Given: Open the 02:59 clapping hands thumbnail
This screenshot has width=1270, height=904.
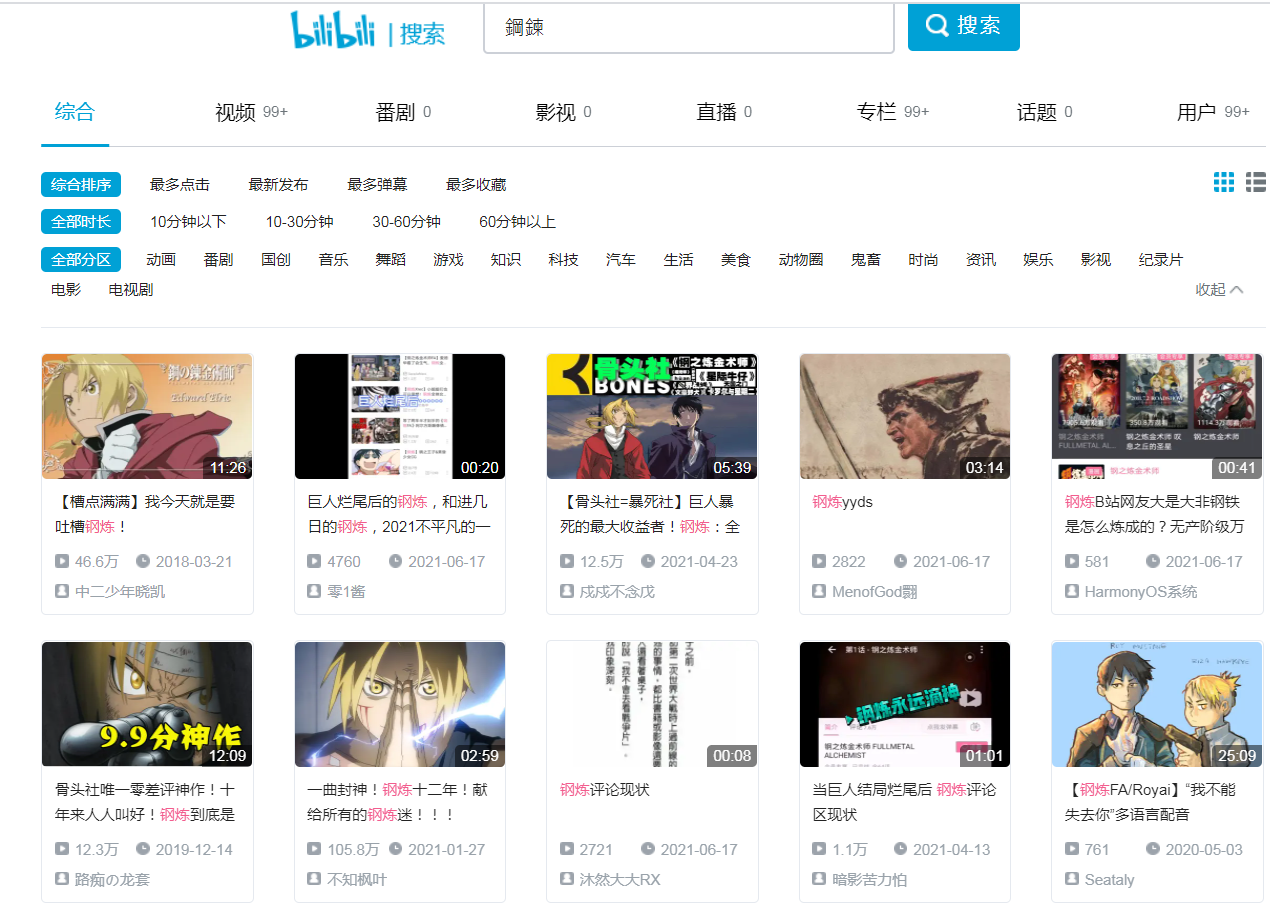Looking at the screenshot, I should click(x=400, y=704).
